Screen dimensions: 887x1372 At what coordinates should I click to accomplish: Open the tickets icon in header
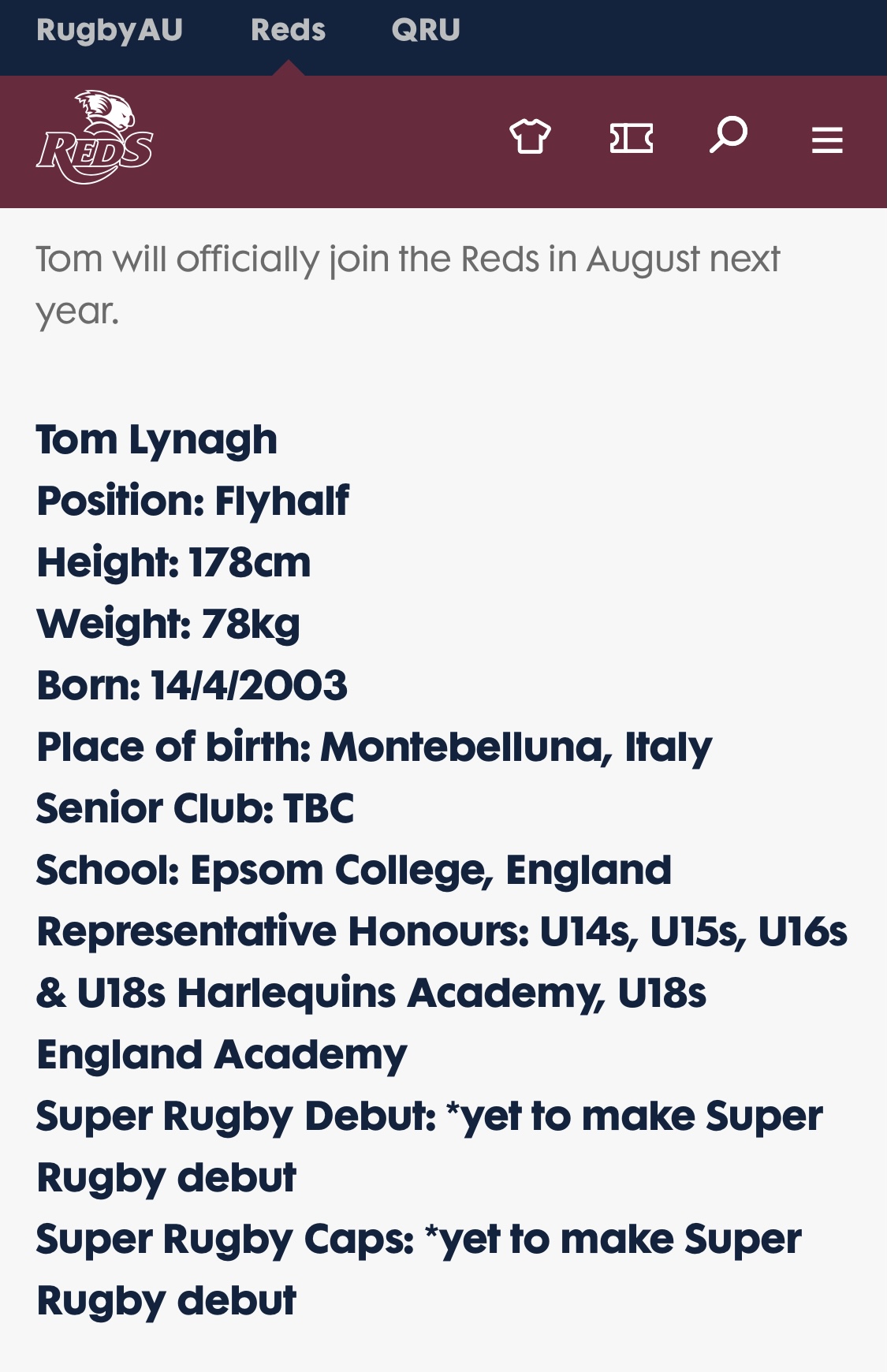coord(631,138)
